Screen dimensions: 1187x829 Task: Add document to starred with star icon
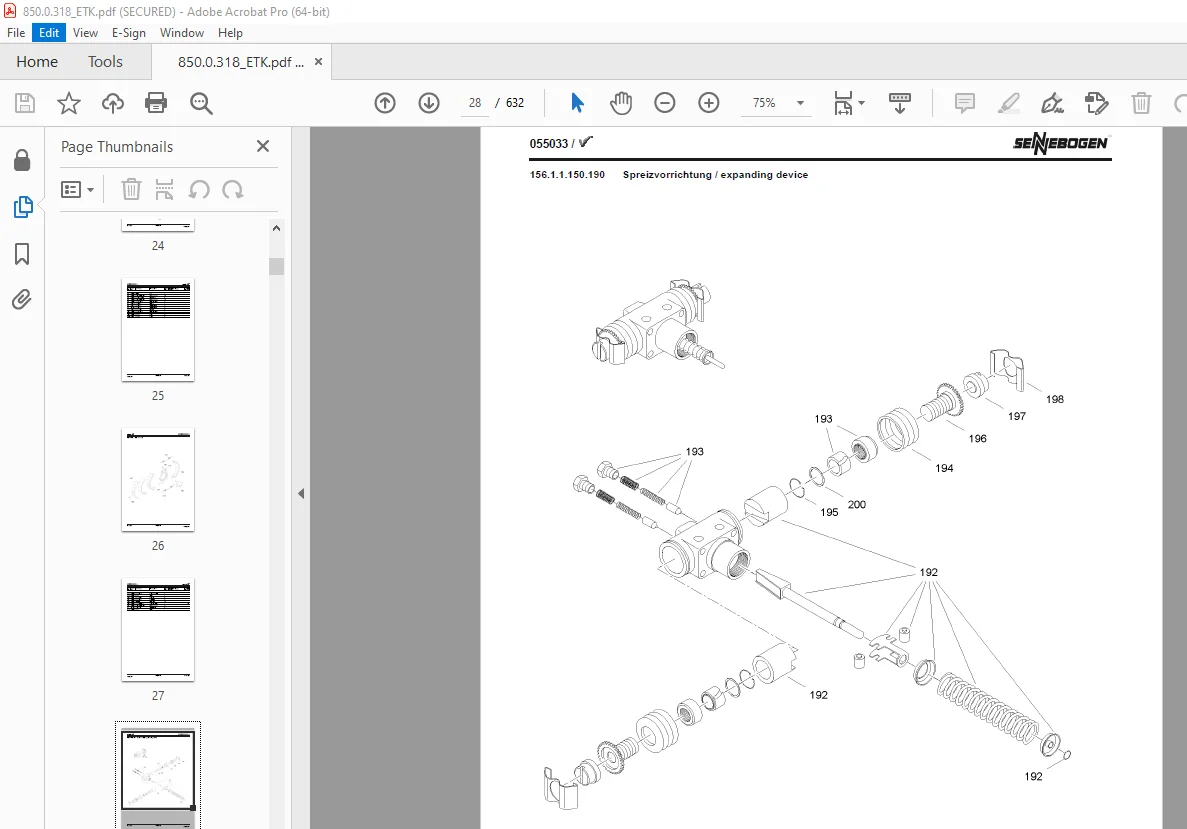click(69, 103)
